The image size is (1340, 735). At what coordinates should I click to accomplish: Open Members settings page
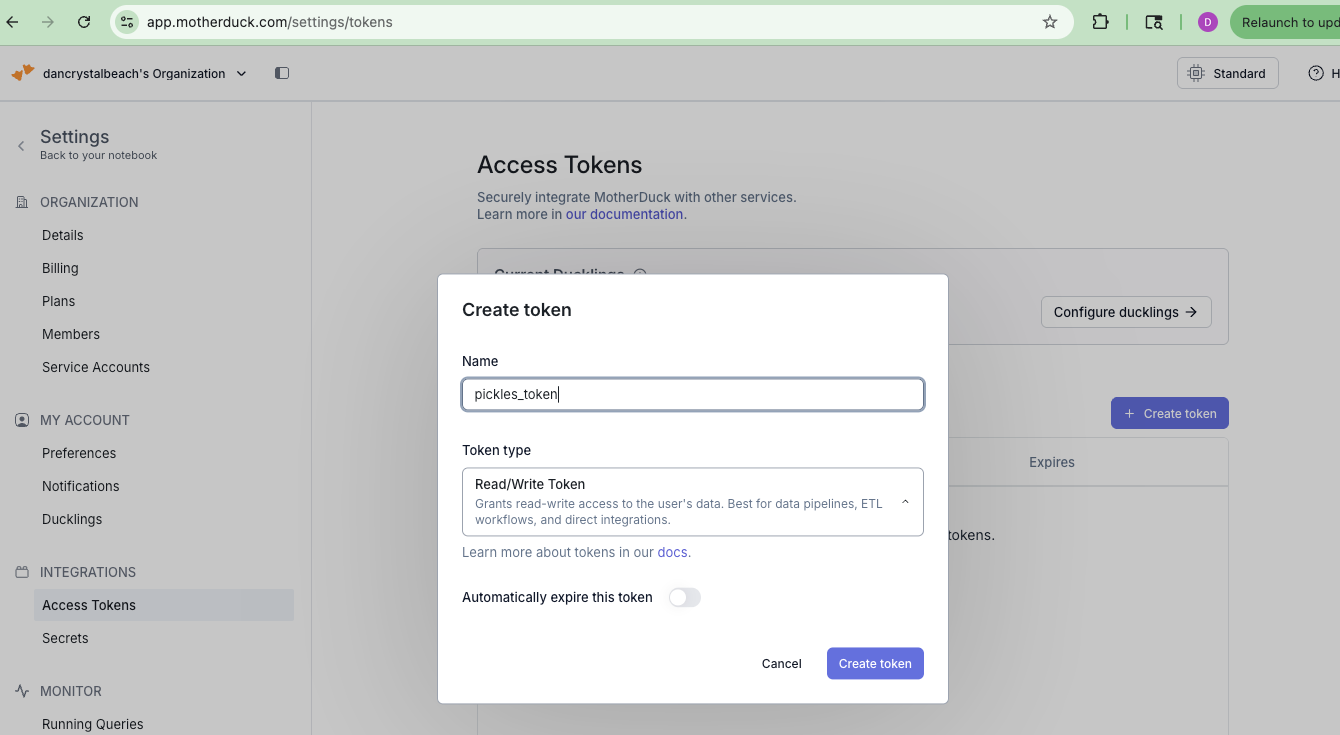[71, 334]
